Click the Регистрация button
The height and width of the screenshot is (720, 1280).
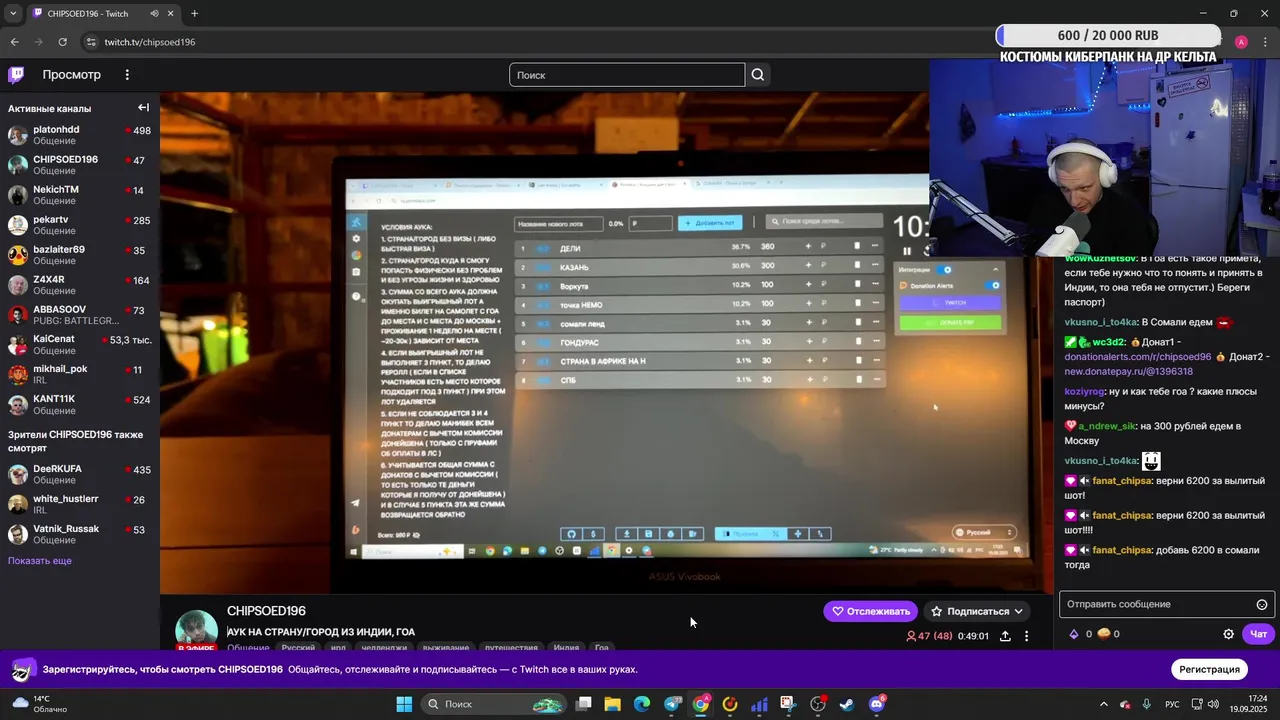(x=1209, y=669)
